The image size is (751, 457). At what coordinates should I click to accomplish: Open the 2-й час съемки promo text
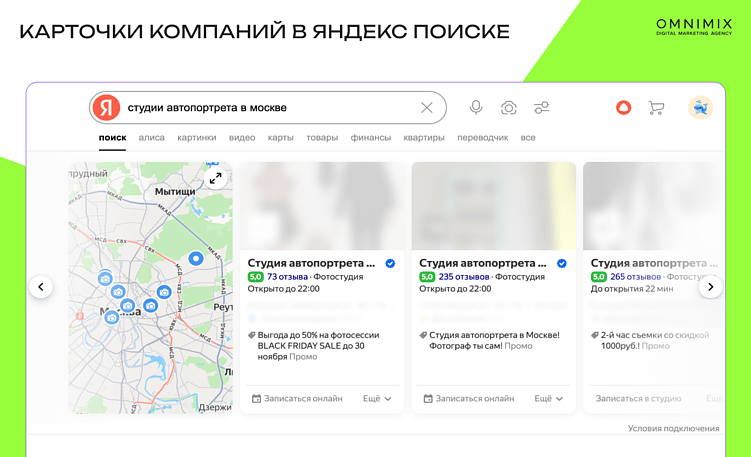655,341
